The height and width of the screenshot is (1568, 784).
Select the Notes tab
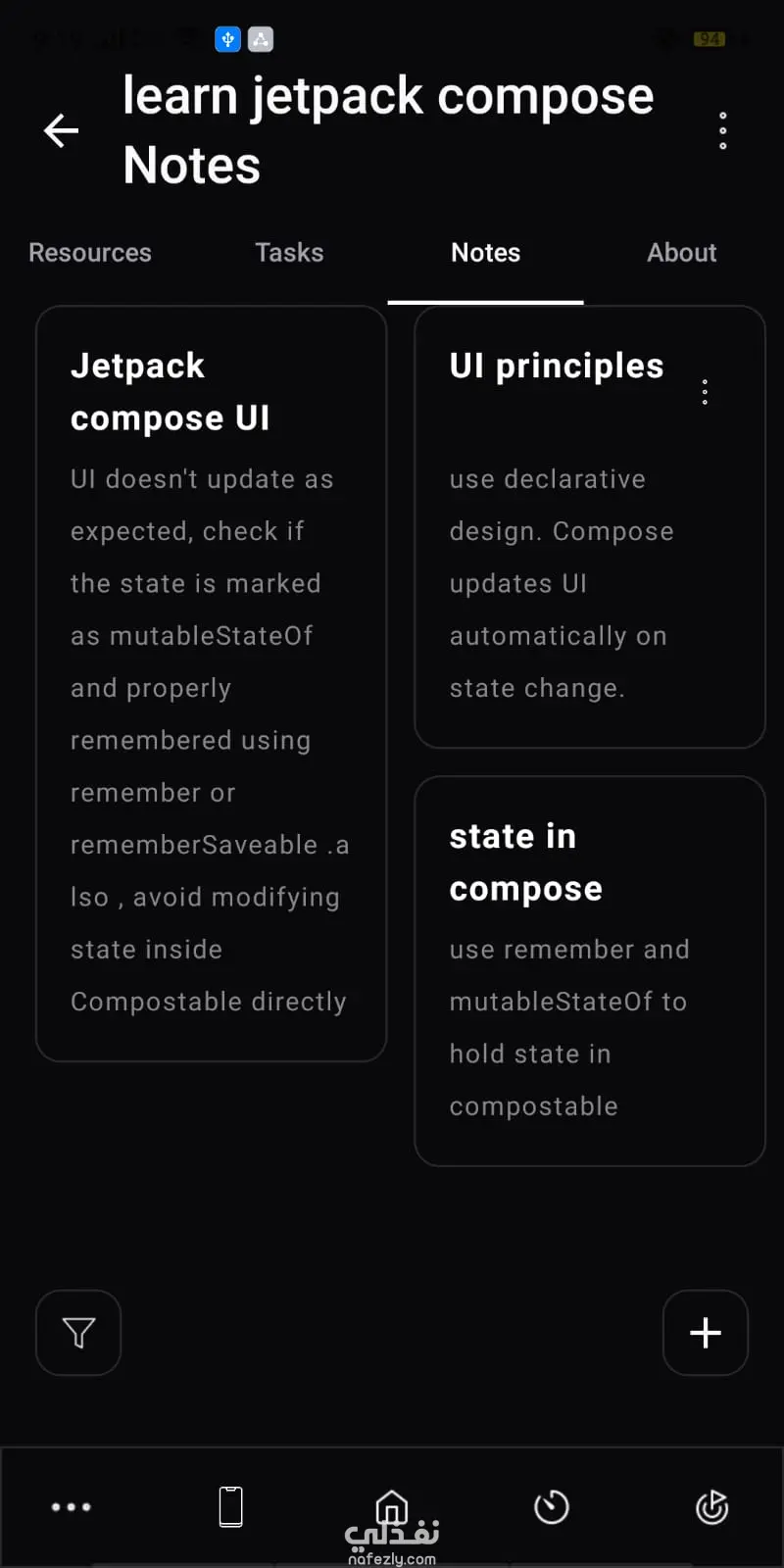tap(486, 253)
